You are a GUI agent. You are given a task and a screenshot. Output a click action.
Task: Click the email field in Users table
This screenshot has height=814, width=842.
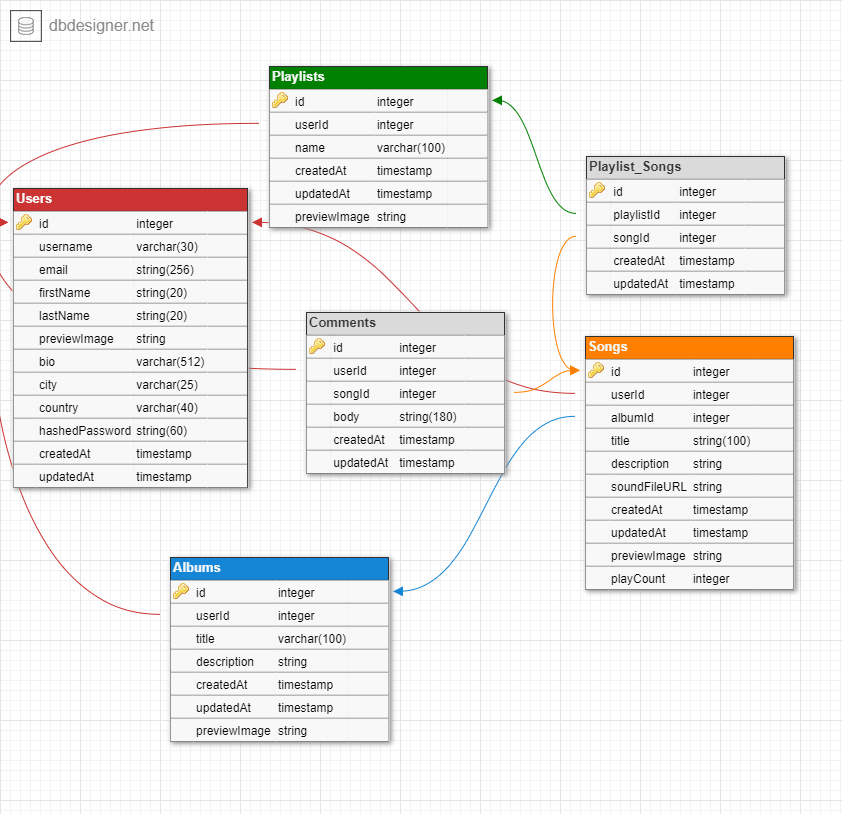click(53, 270)
